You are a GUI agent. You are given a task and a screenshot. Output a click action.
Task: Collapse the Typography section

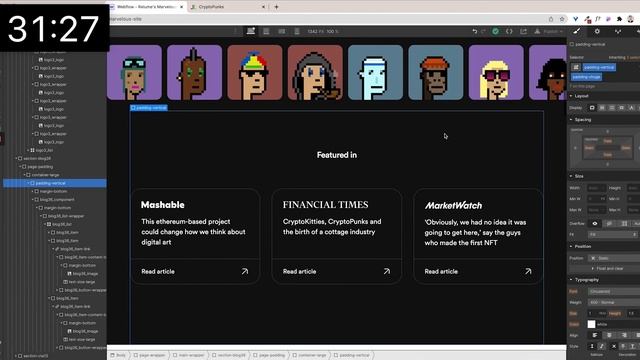571,280
